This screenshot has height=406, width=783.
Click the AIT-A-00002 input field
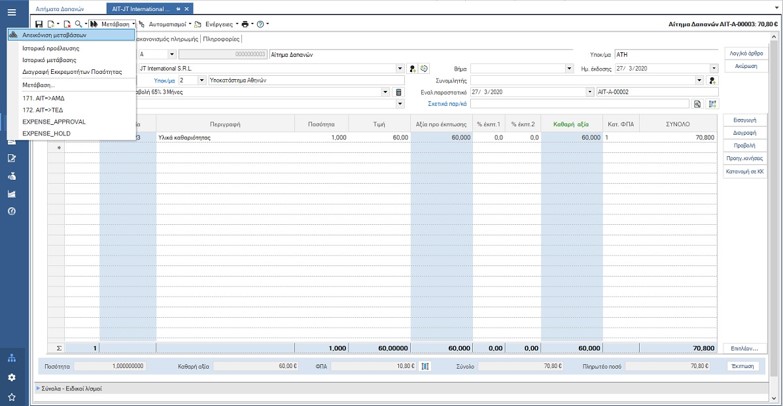pyautogui.click(x=657, y=92)
